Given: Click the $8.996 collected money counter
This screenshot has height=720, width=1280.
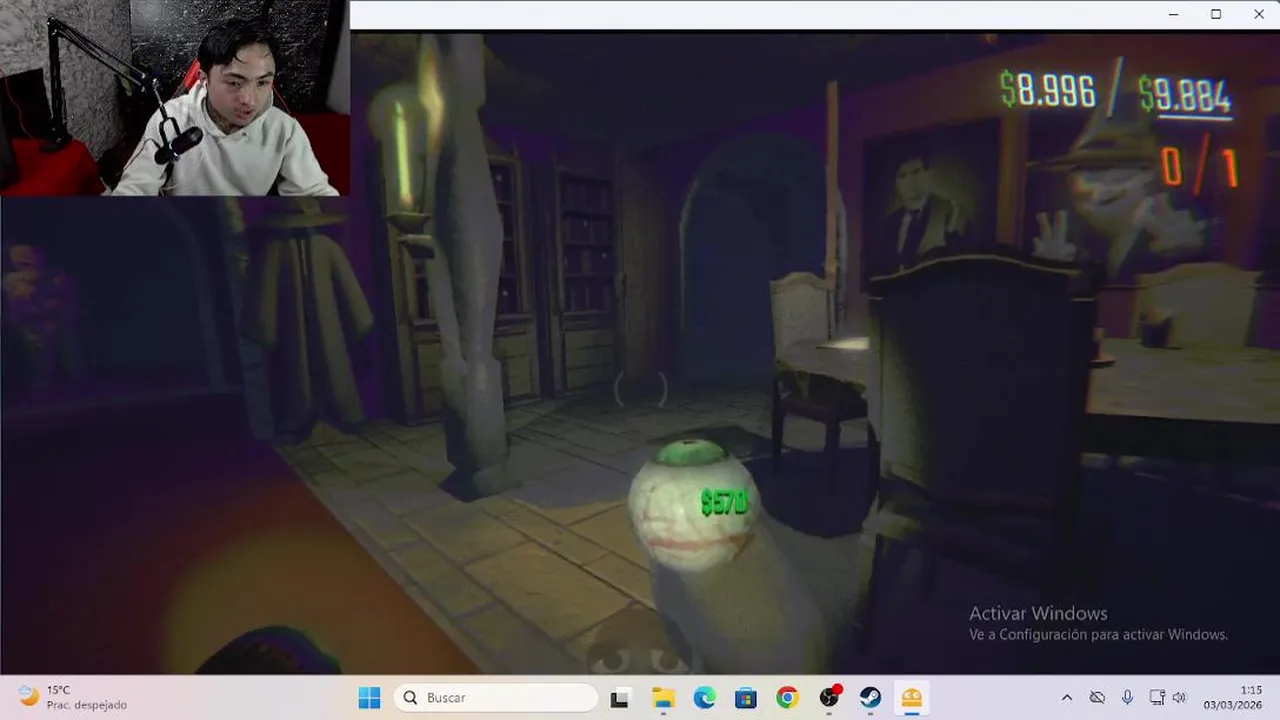Looking at the screenshot, I should (x=1048, y=90).
